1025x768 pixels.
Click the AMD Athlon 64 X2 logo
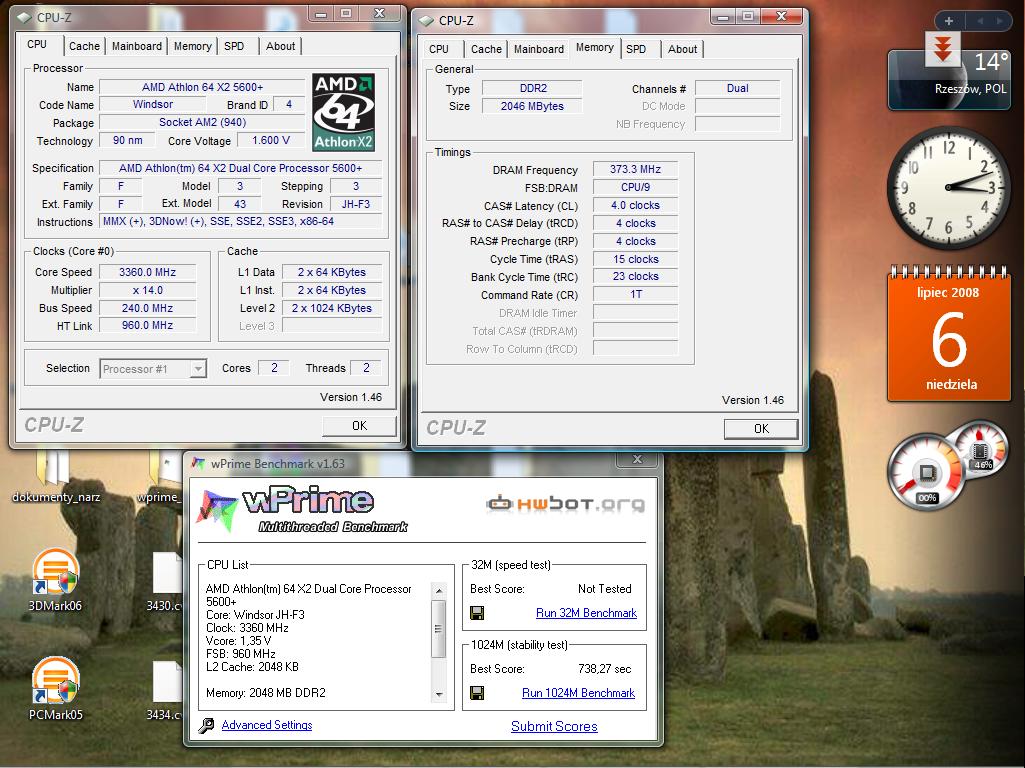click(x=343, y=112)
